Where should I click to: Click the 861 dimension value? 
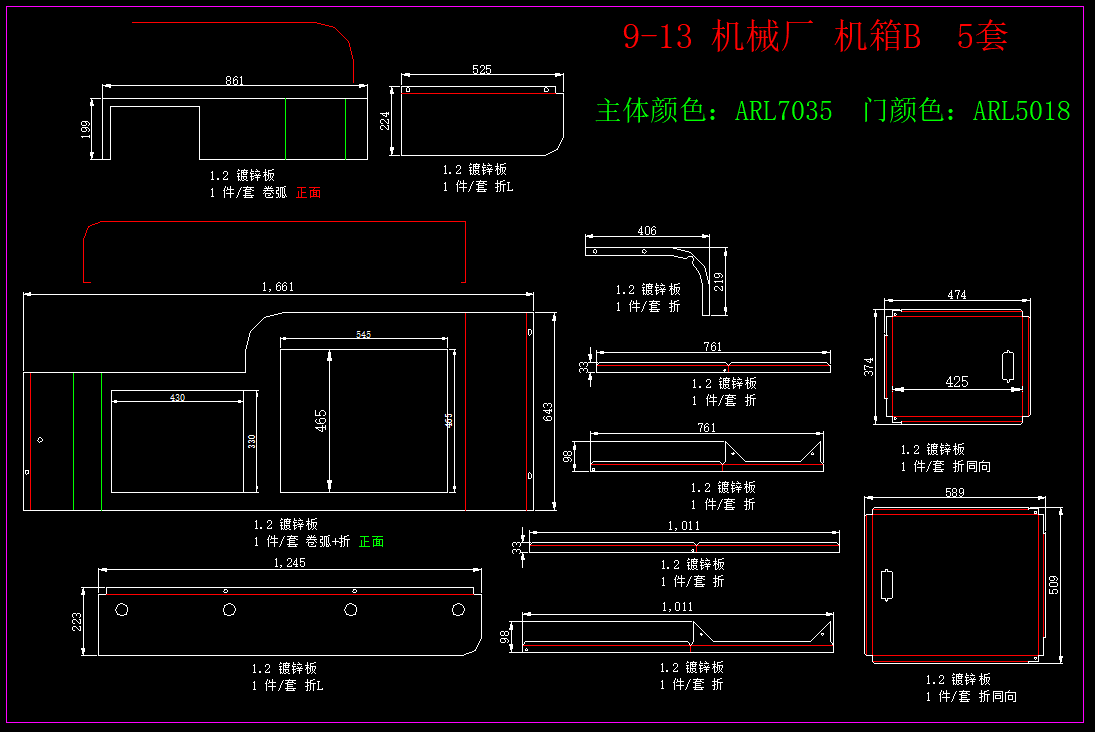234,81
